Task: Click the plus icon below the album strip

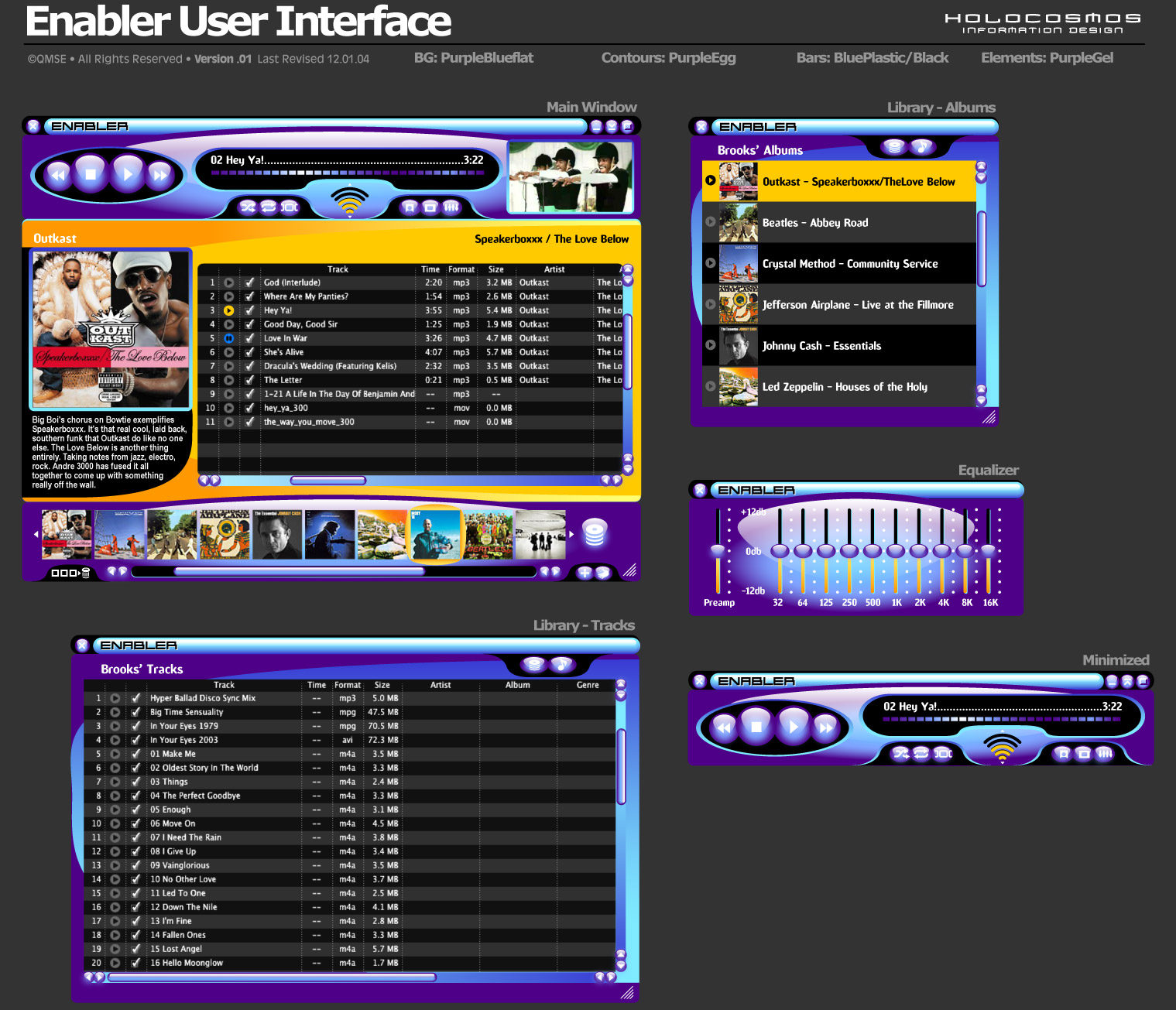Action: tap(585, 573)
